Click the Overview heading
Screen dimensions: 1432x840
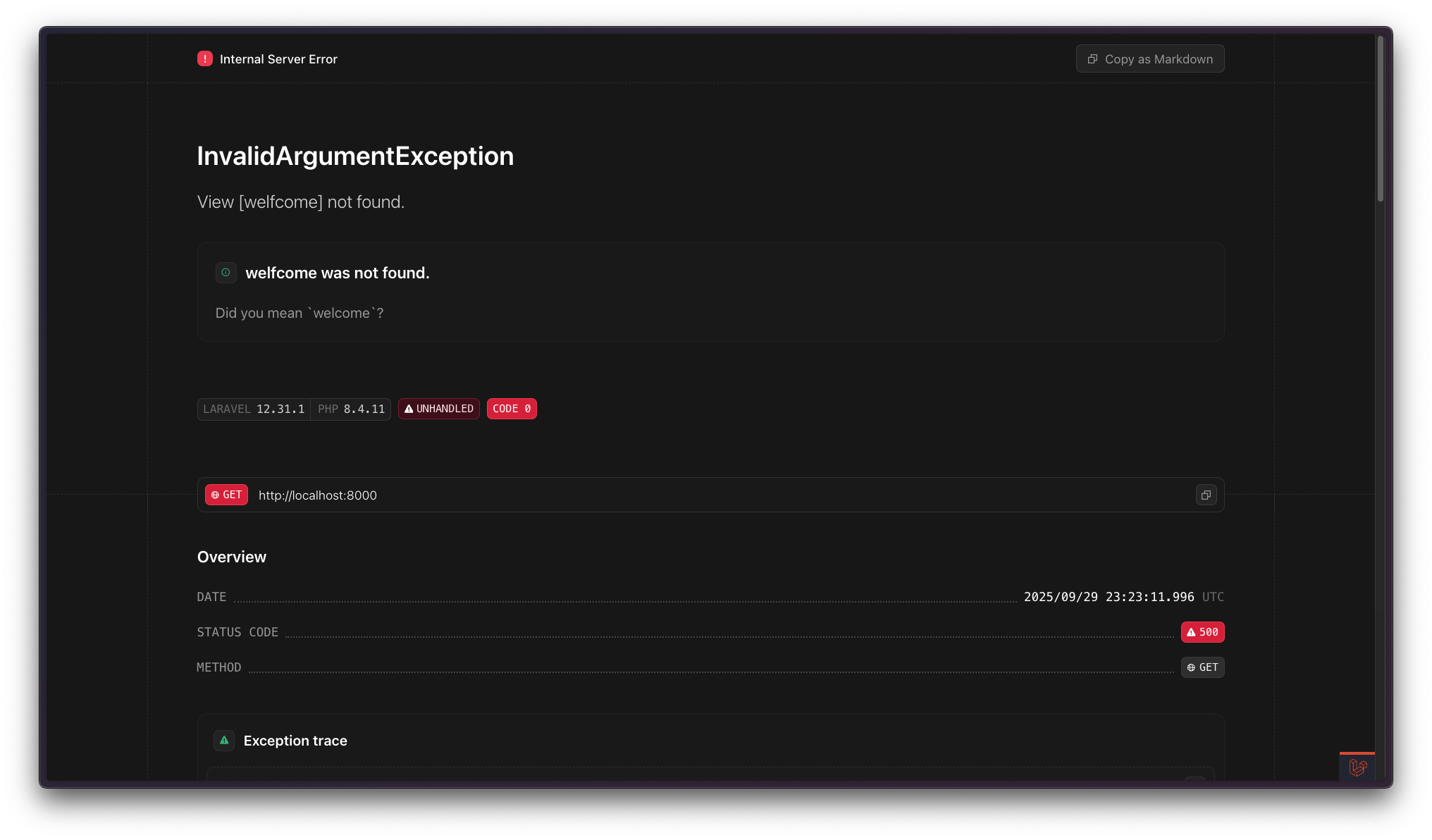tap(232, 557)
